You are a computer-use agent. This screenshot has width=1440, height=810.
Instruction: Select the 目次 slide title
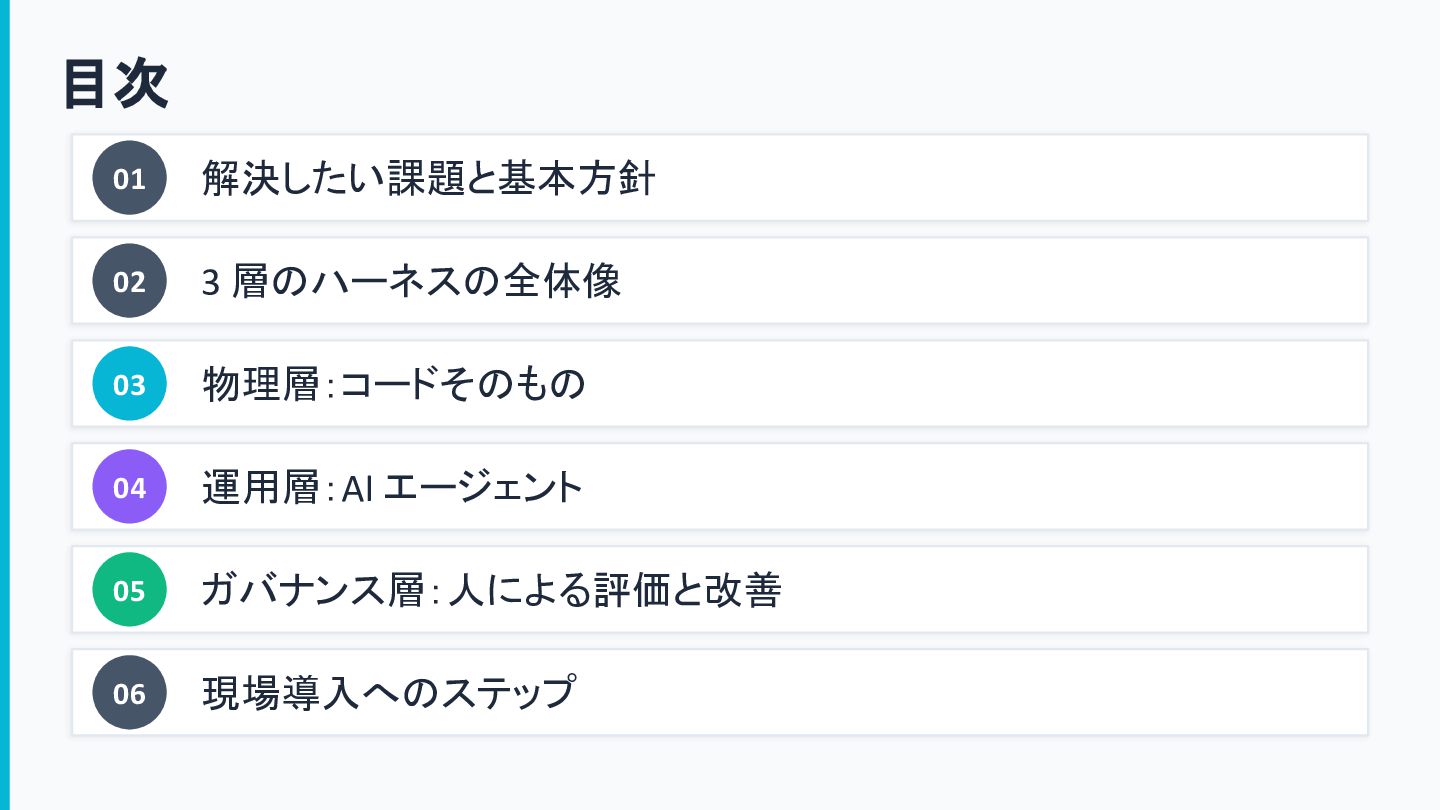coord(115,84)
